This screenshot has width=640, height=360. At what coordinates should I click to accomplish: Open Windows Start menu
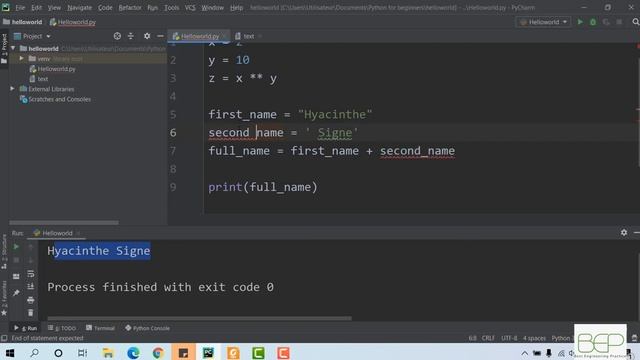9,353
